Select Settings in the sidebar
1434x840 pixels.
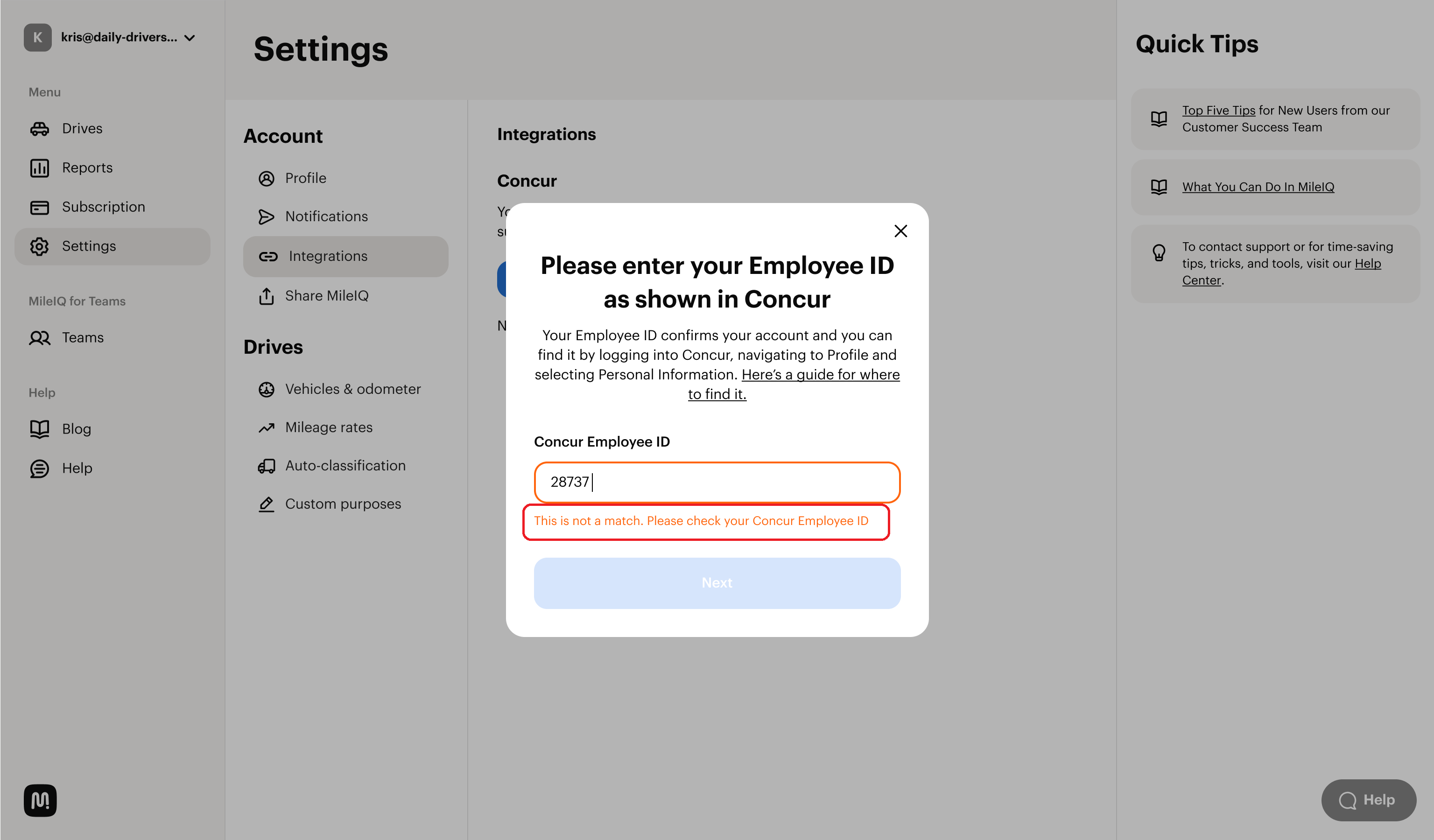(112, 246)
